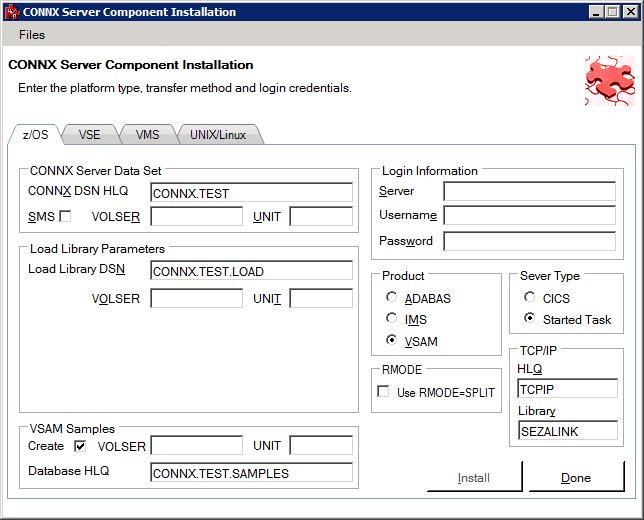
Task: Click the Done button
Action: (576, 478)
